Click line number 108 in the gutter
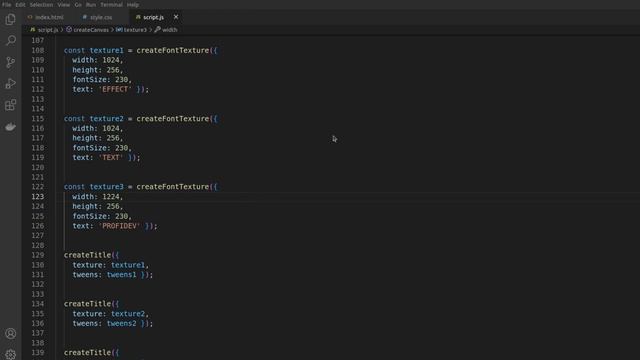Image resolution: width=640 pixels, height=360 pixels. click(x=38, y=50)
